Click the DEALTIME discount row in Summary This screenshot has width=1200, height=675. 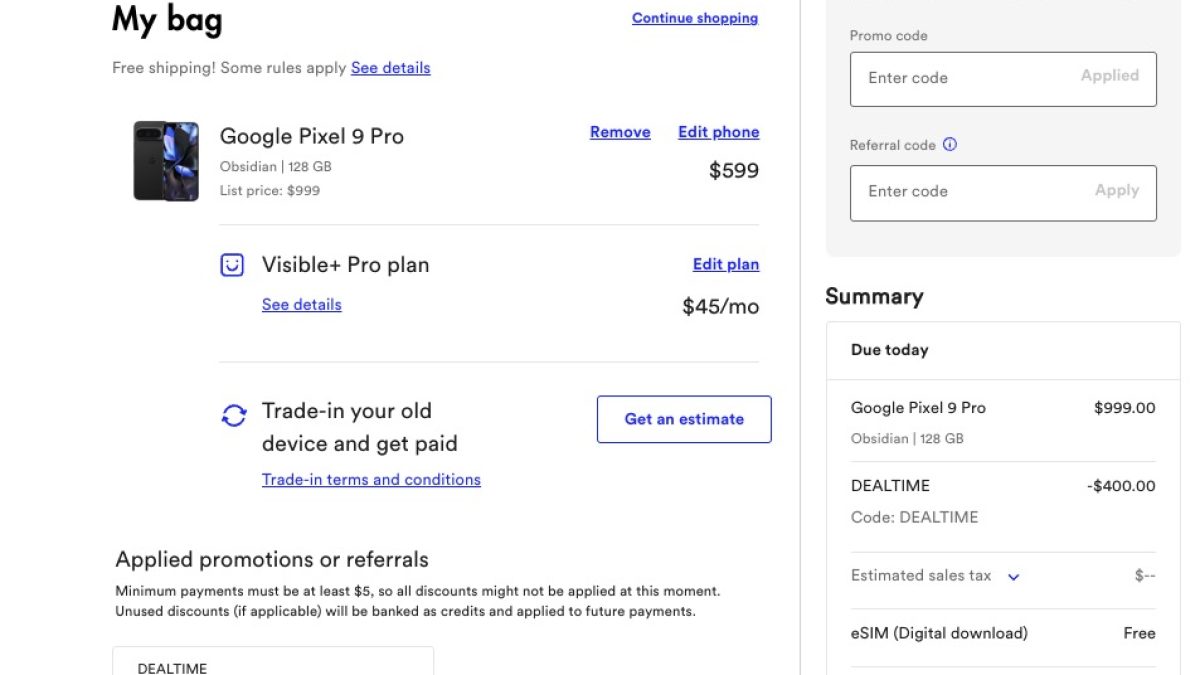click(x=1003, y=500)
